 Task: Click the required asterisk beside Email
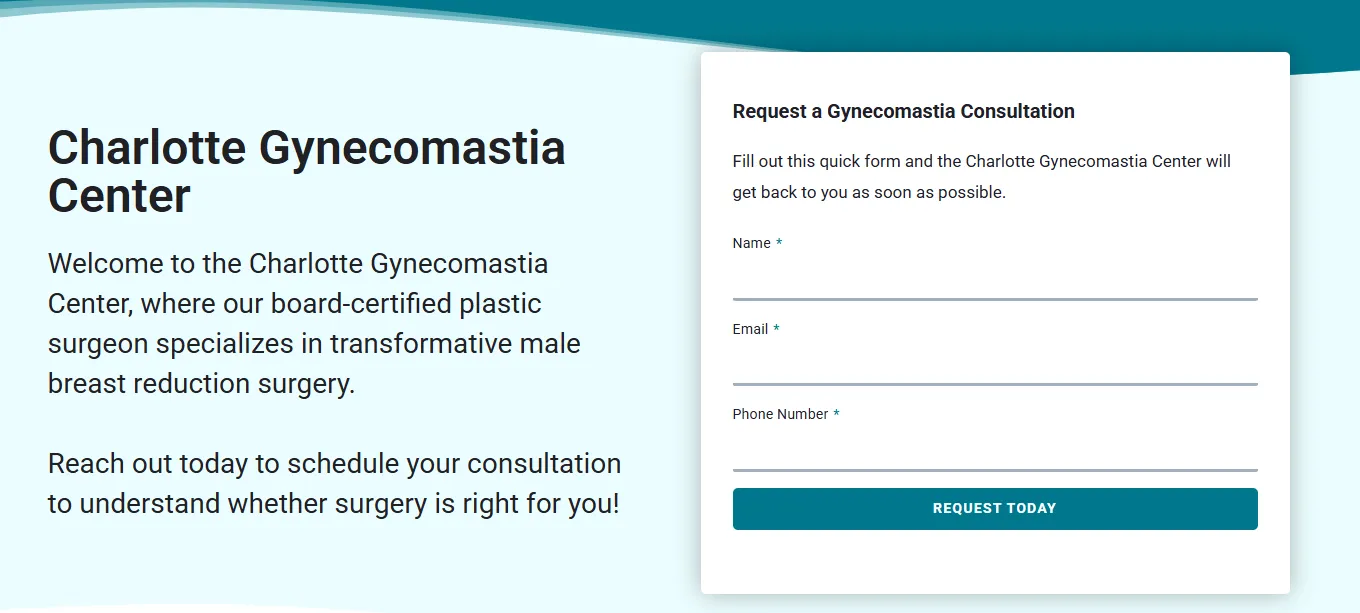776,329
